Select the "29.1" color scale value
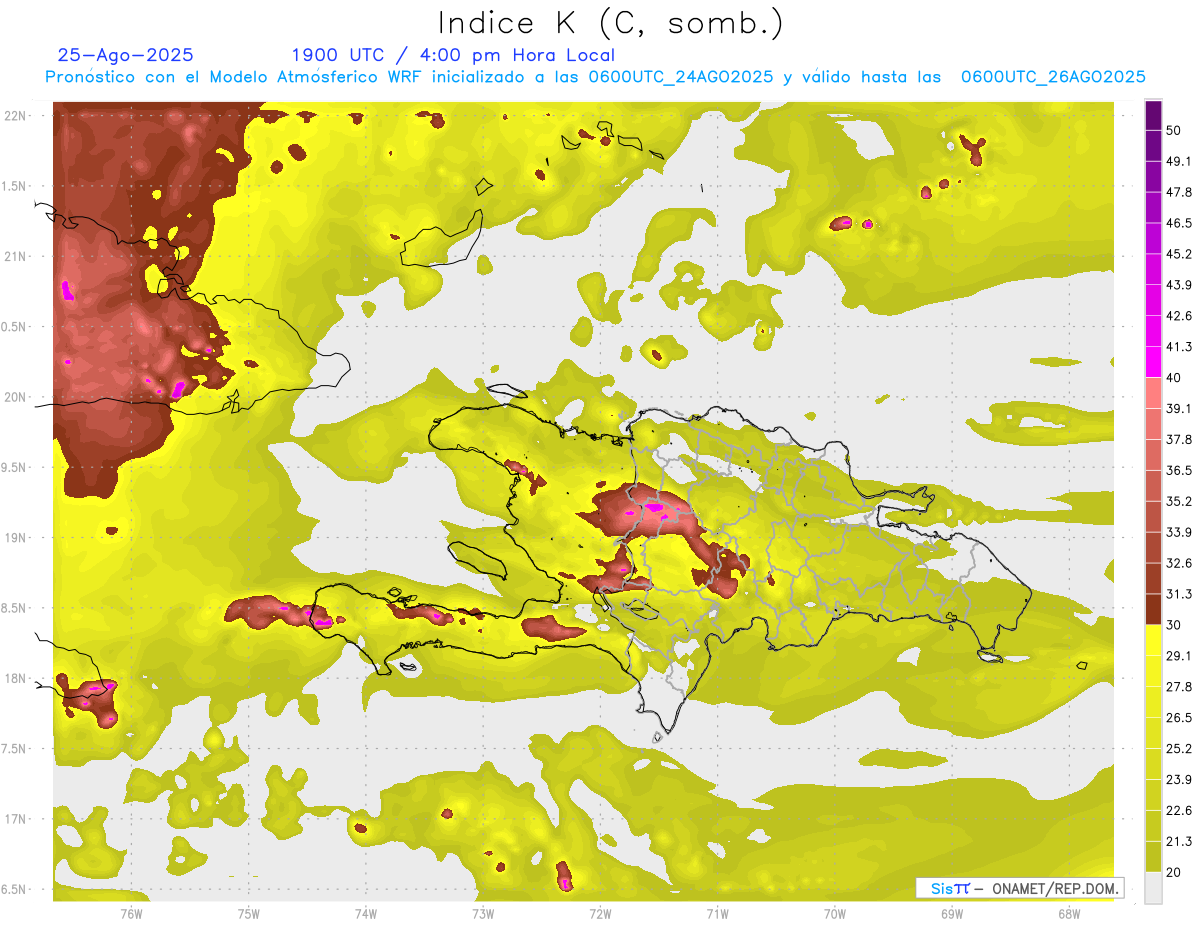The height and width of the screenshot is (927, 1200). click(1179, 656)
